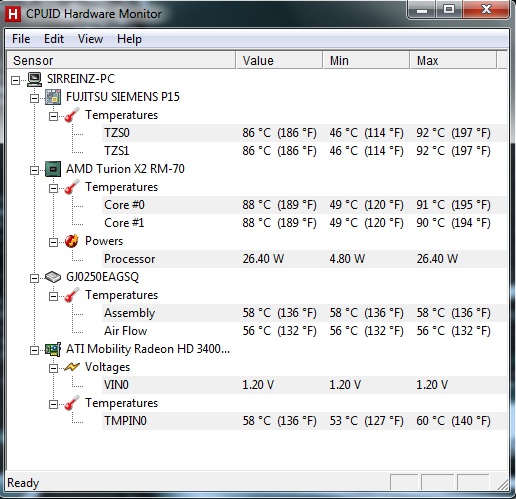Click the Value column header
Viewport: 516px width, 499px height.
(x=279, y=60)
